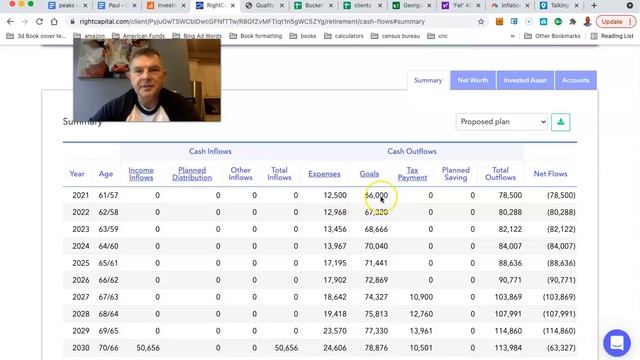Open the browser home page icon
This screenshot has width=640, height=360.
point(54,22)
